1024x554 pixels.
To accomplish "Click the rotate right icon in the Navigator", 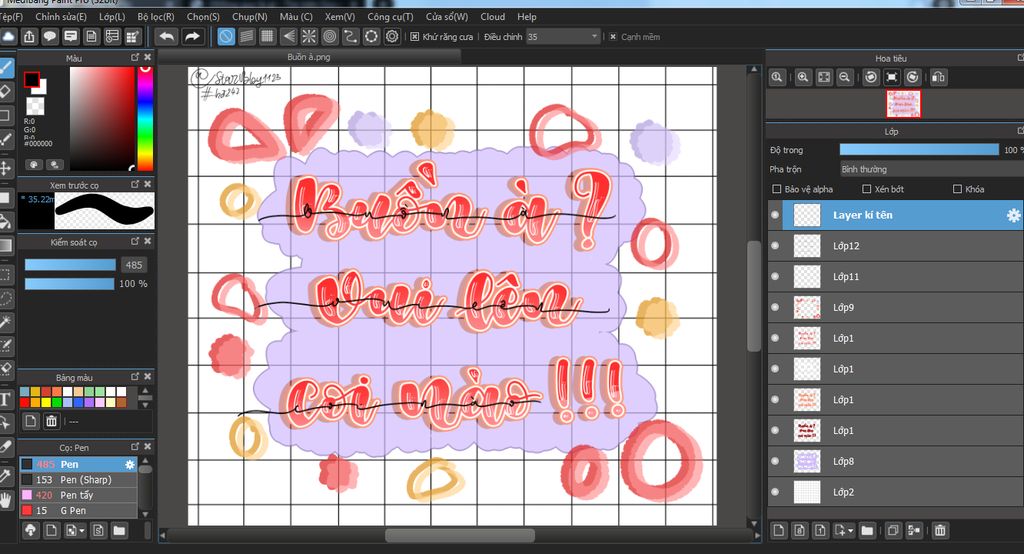I will 913,77.
